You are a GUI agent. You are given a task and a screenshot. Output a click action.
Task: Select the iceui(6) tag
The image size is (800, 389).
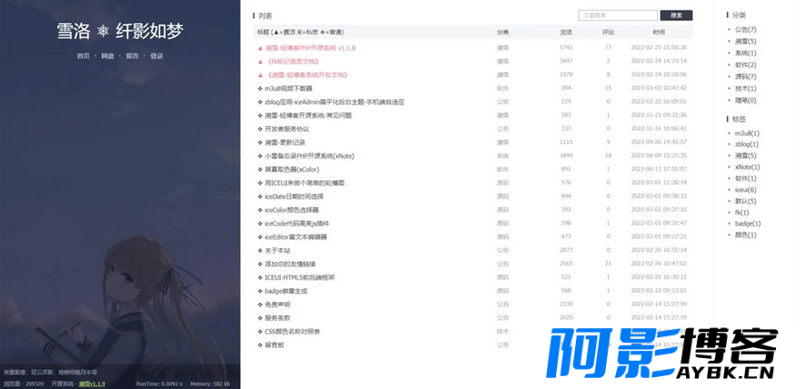coord(745,190)
